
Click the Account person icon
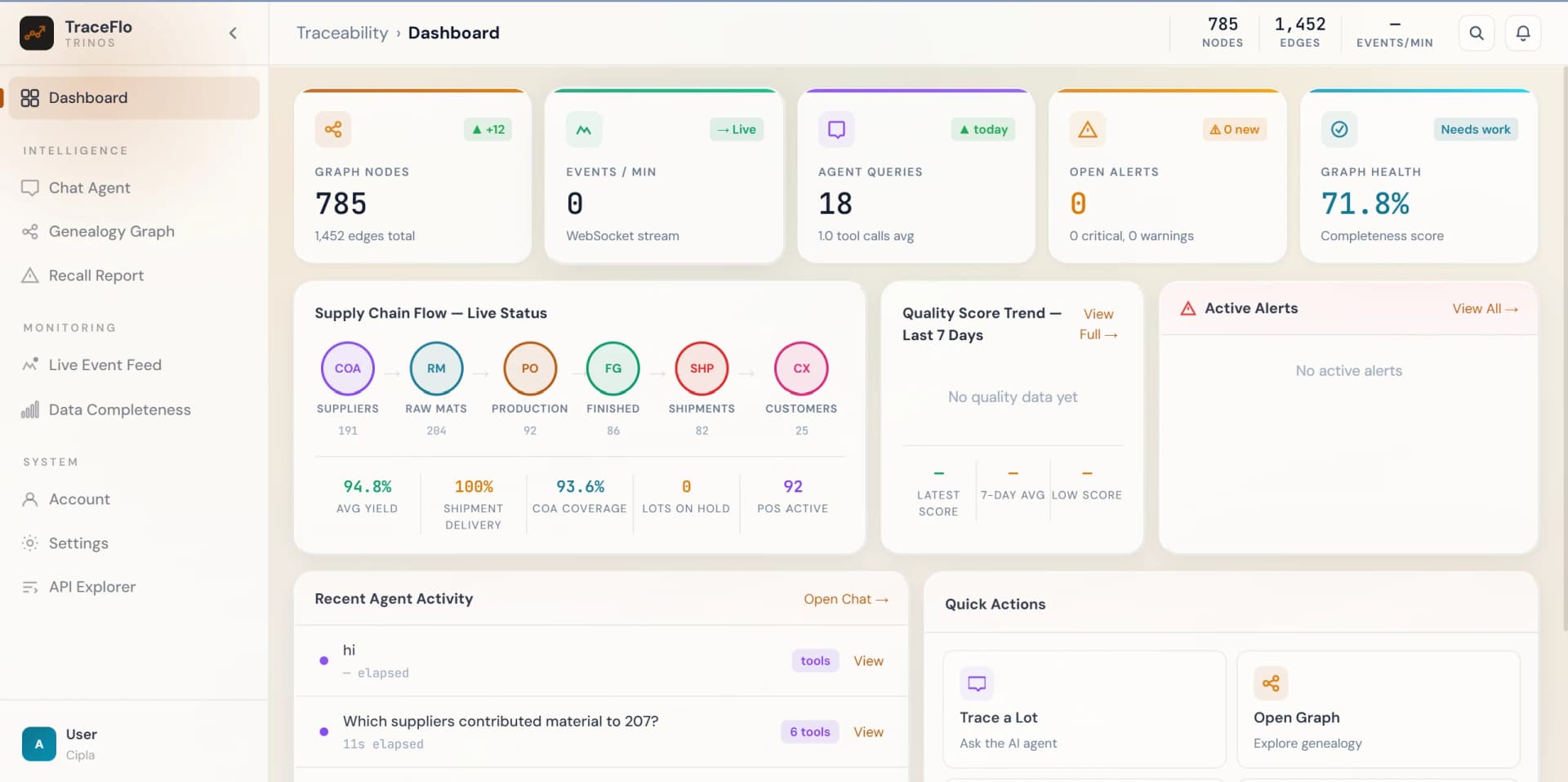coord(30,499)
